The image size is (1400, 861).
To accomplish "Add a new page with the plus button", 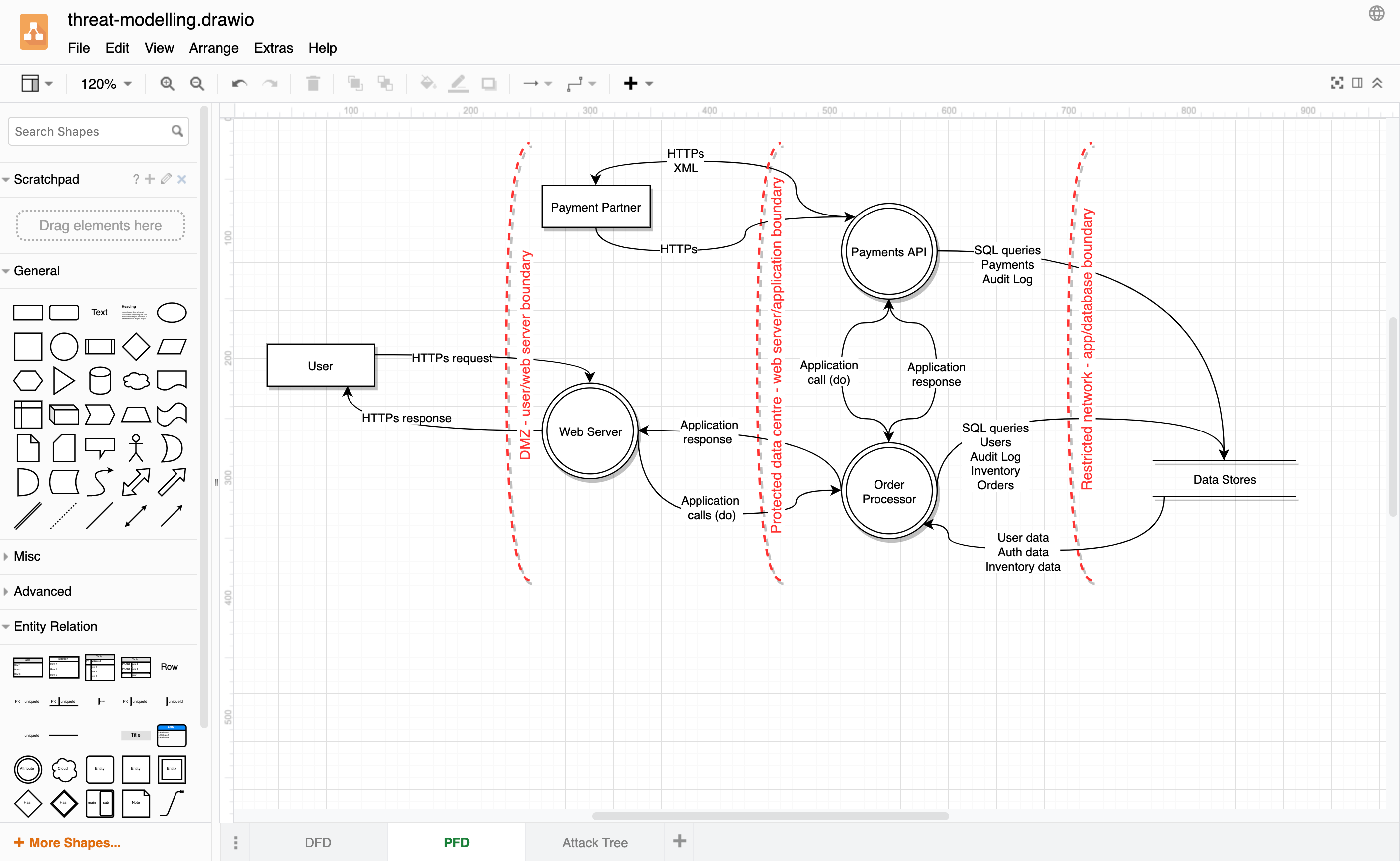I will pos(680,841).
